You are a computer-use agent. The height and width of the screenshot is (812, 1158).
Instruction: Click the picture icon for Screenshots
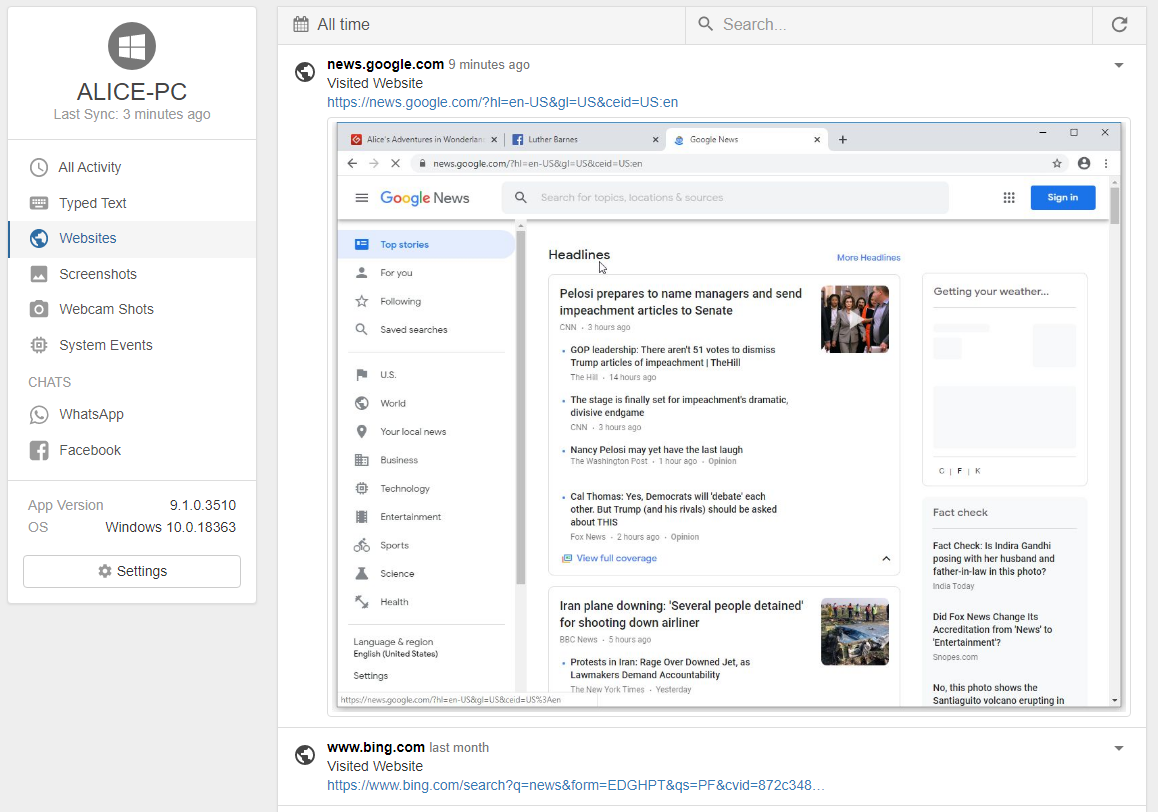tap(38, 273)
